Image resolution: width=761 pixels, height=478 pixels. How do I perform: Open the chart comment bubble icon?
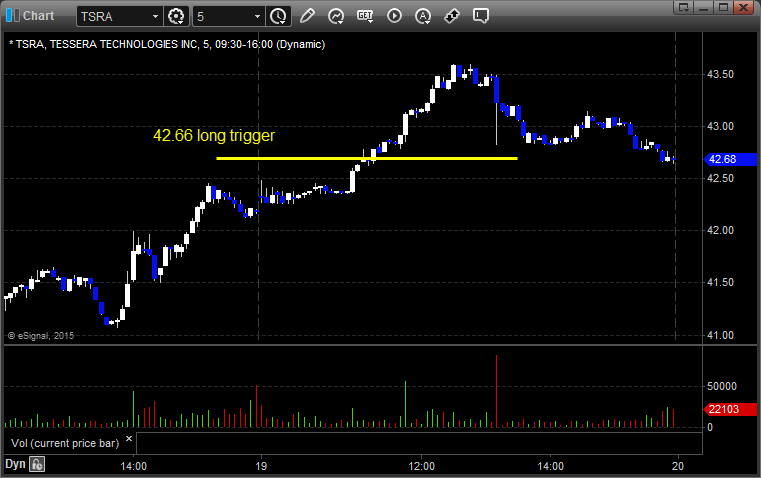480,16
